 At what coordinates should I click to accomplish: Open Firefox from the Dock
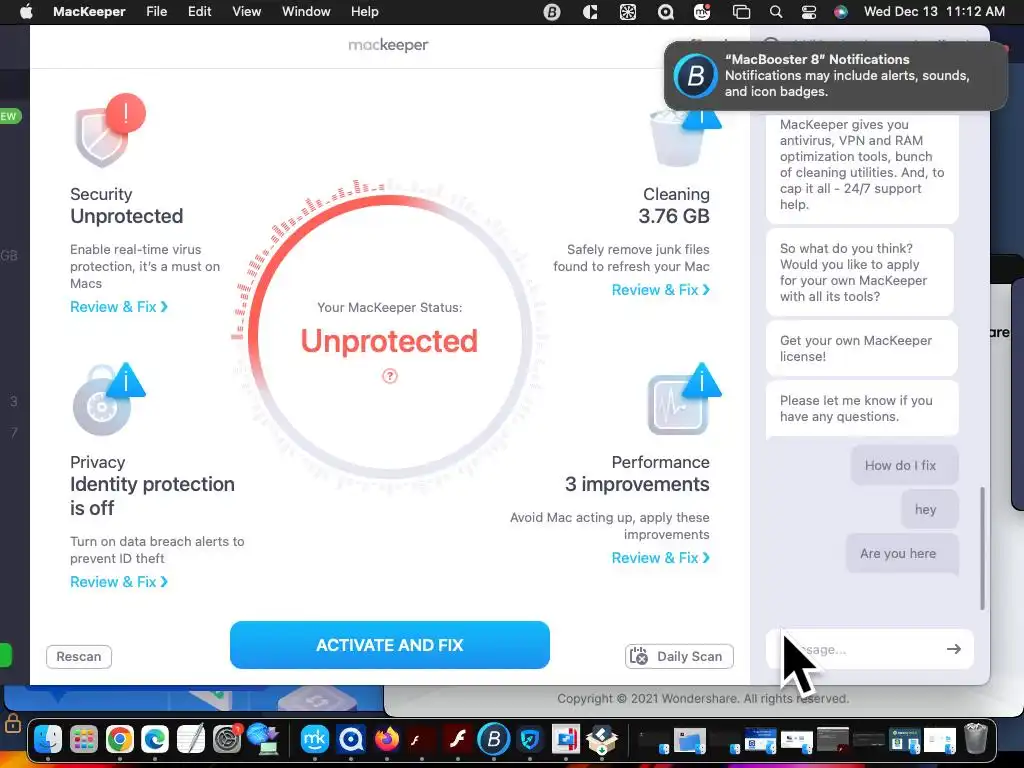[x=387, y=739]
